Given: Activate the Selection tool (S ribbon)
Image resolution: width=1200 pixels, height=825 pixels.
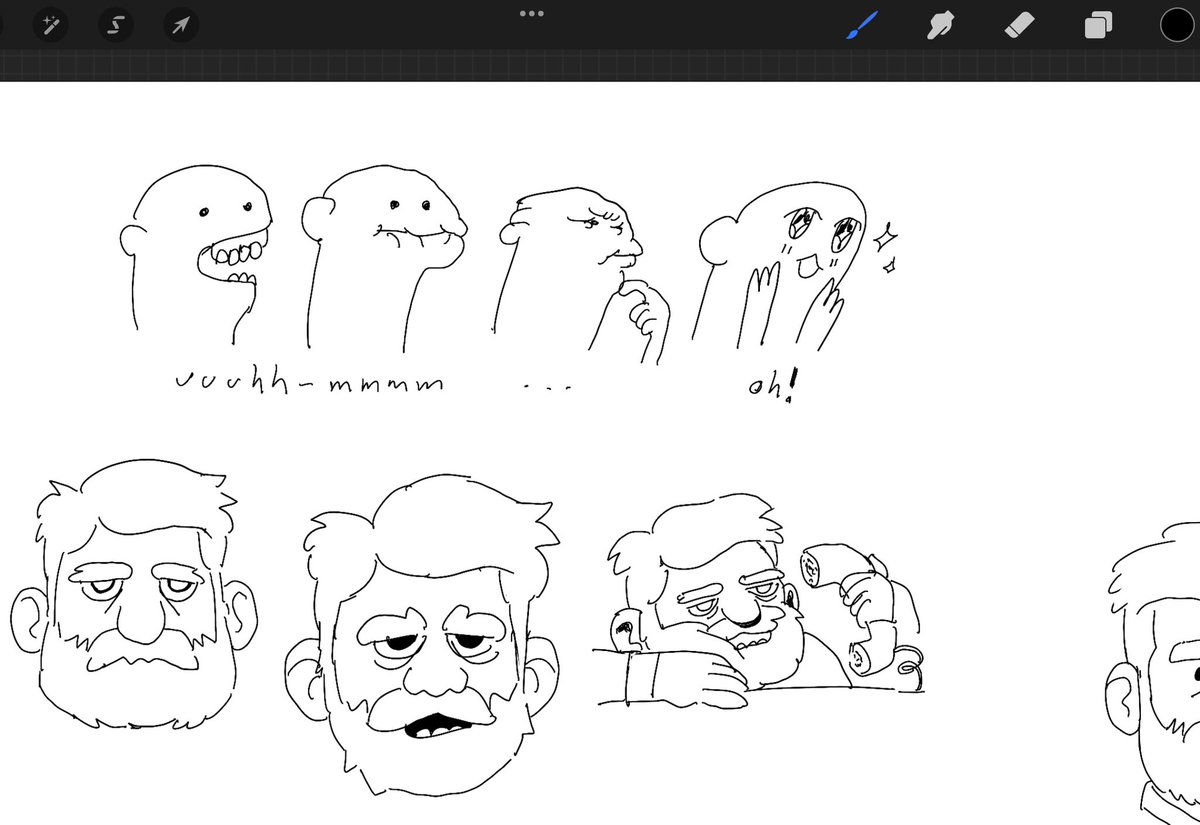Looking at the screenshot, I should coord(116,25).
